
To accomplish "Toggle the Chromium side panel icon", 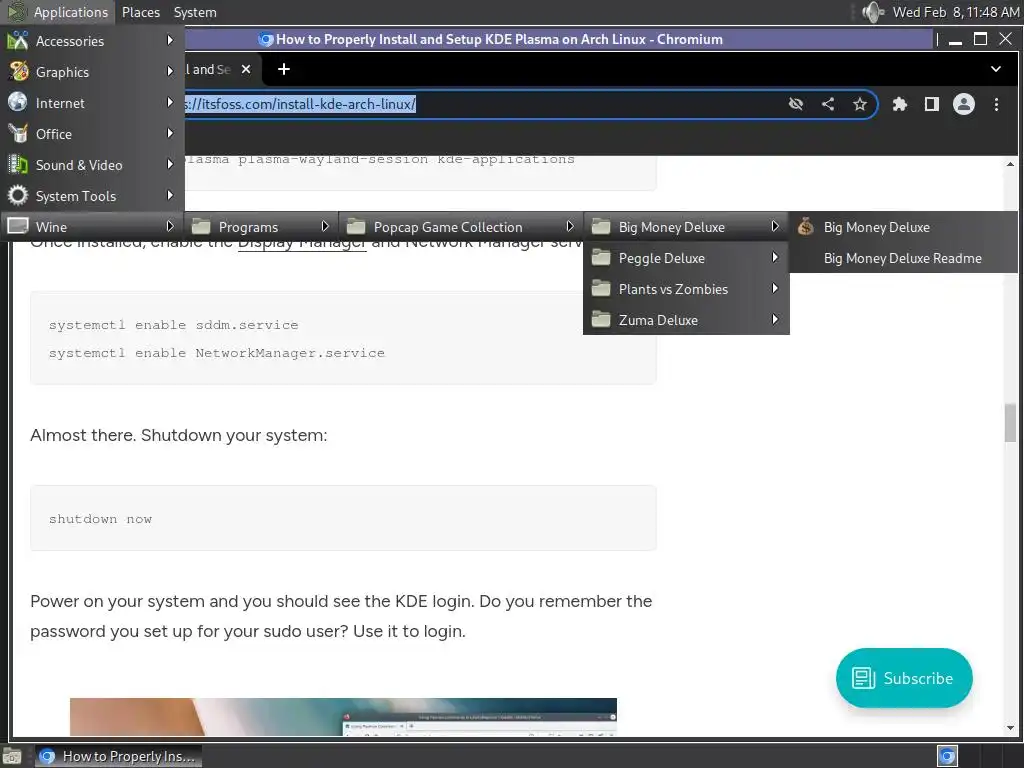I will 931,104.
